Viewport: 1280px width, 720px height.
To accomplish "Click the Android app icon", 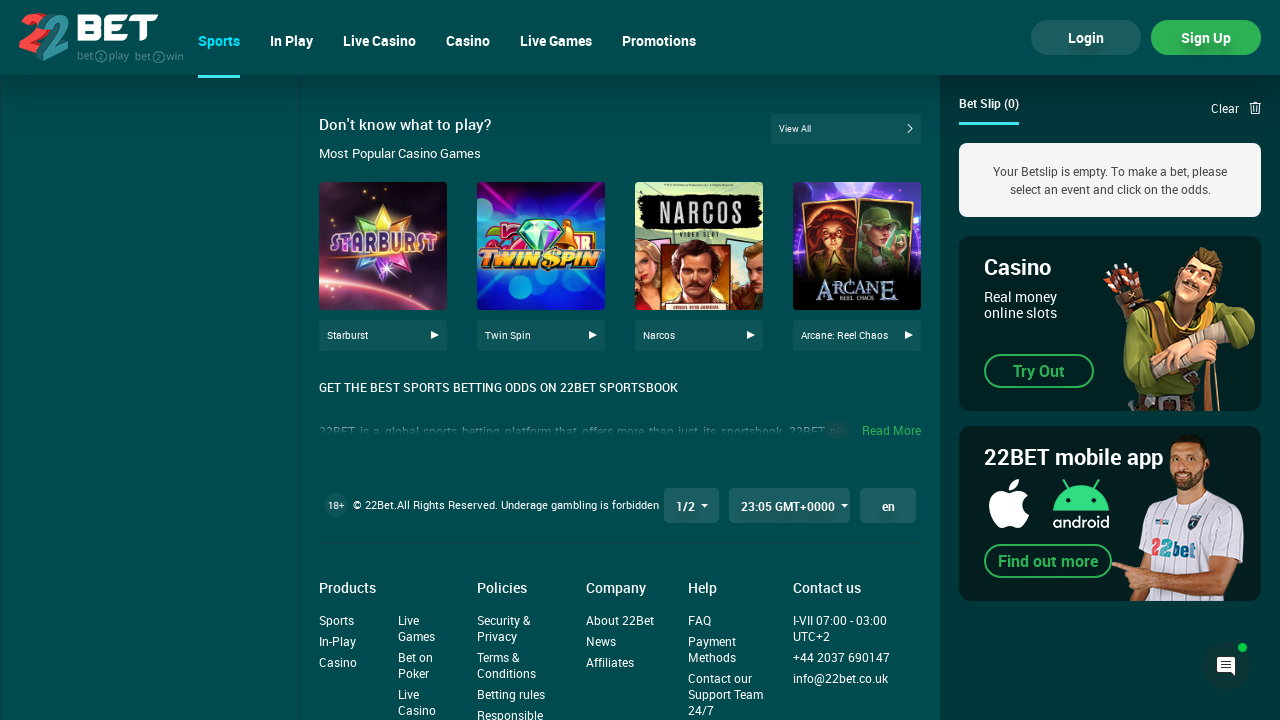I will pyautogui.click(x=1081, y=504).
